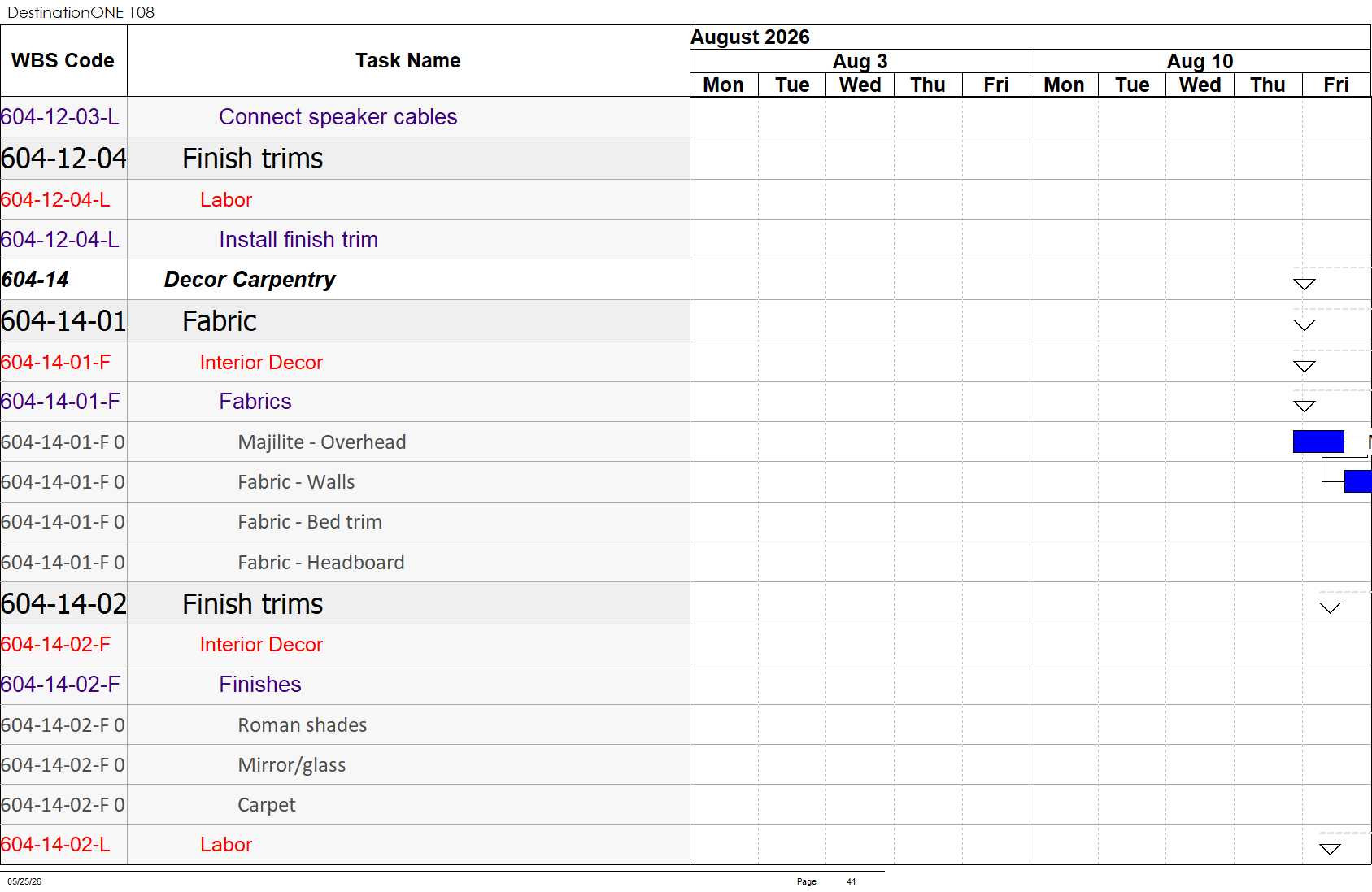The width and height of the screenshot is (1372, 892).
Task: Click the 05/25/26 footer date
Action: coord(24,881)
